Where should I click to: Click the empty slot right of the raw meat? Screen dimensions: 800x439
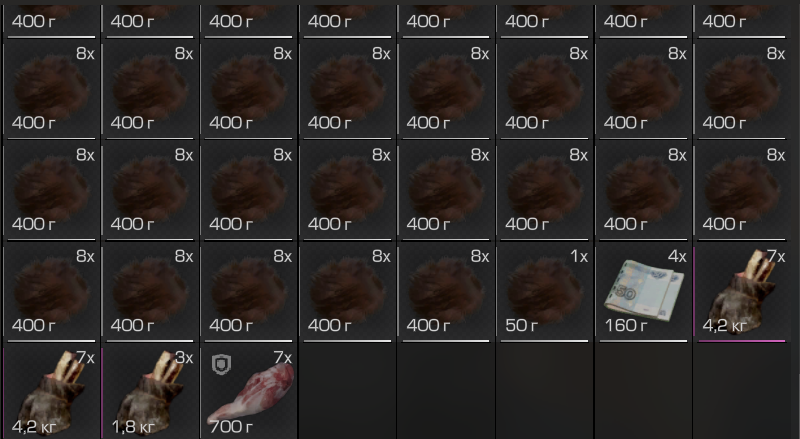(x=347, y=392)
